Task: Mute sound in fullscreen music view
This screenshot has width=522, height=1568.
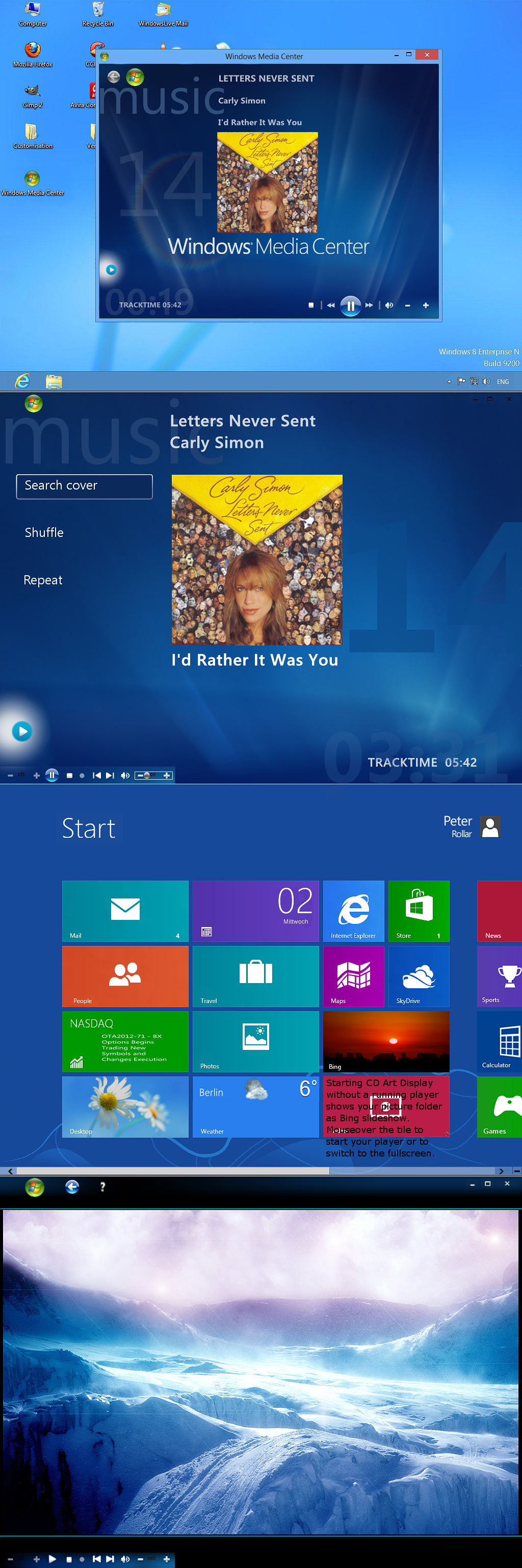Action: point(125,776)
